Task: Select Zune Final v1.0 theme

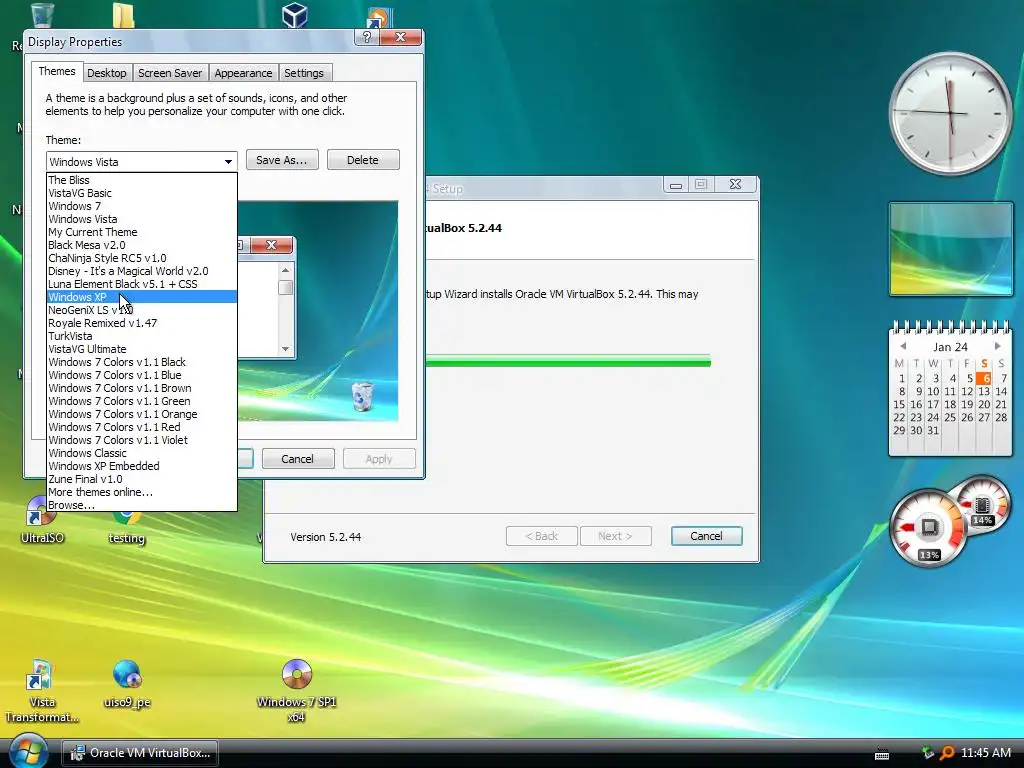Action: click(142, 479)
